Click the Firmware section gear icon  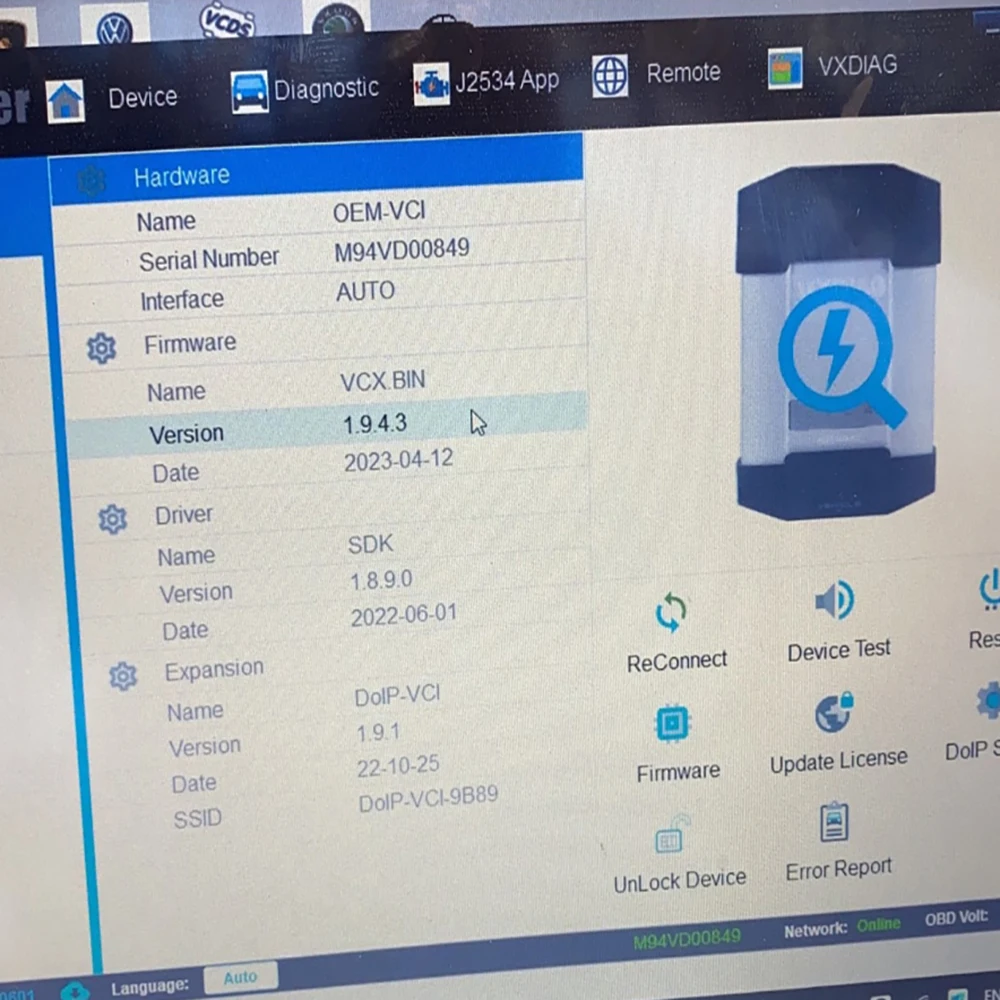pyautogui.click(x=101, y=348)
